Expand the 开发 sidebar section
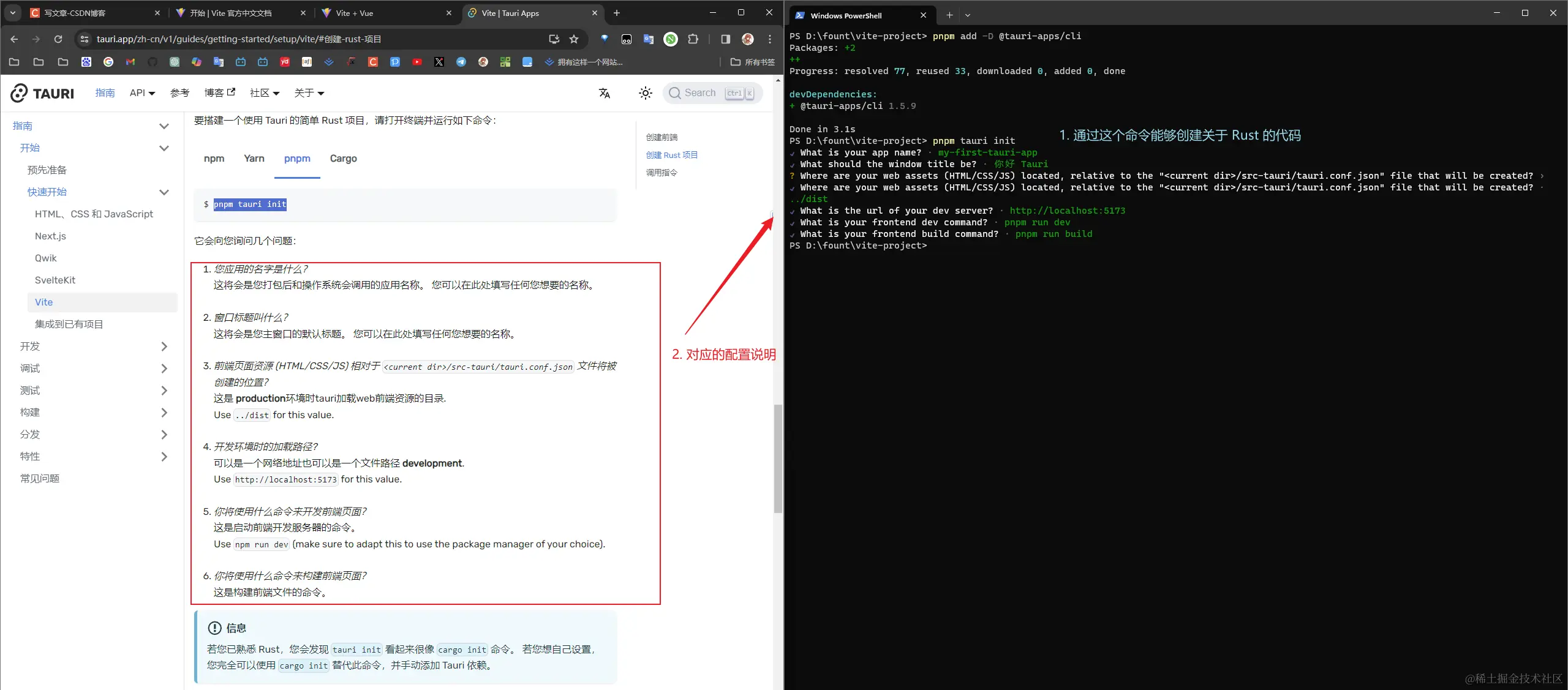 coord(164,347)
